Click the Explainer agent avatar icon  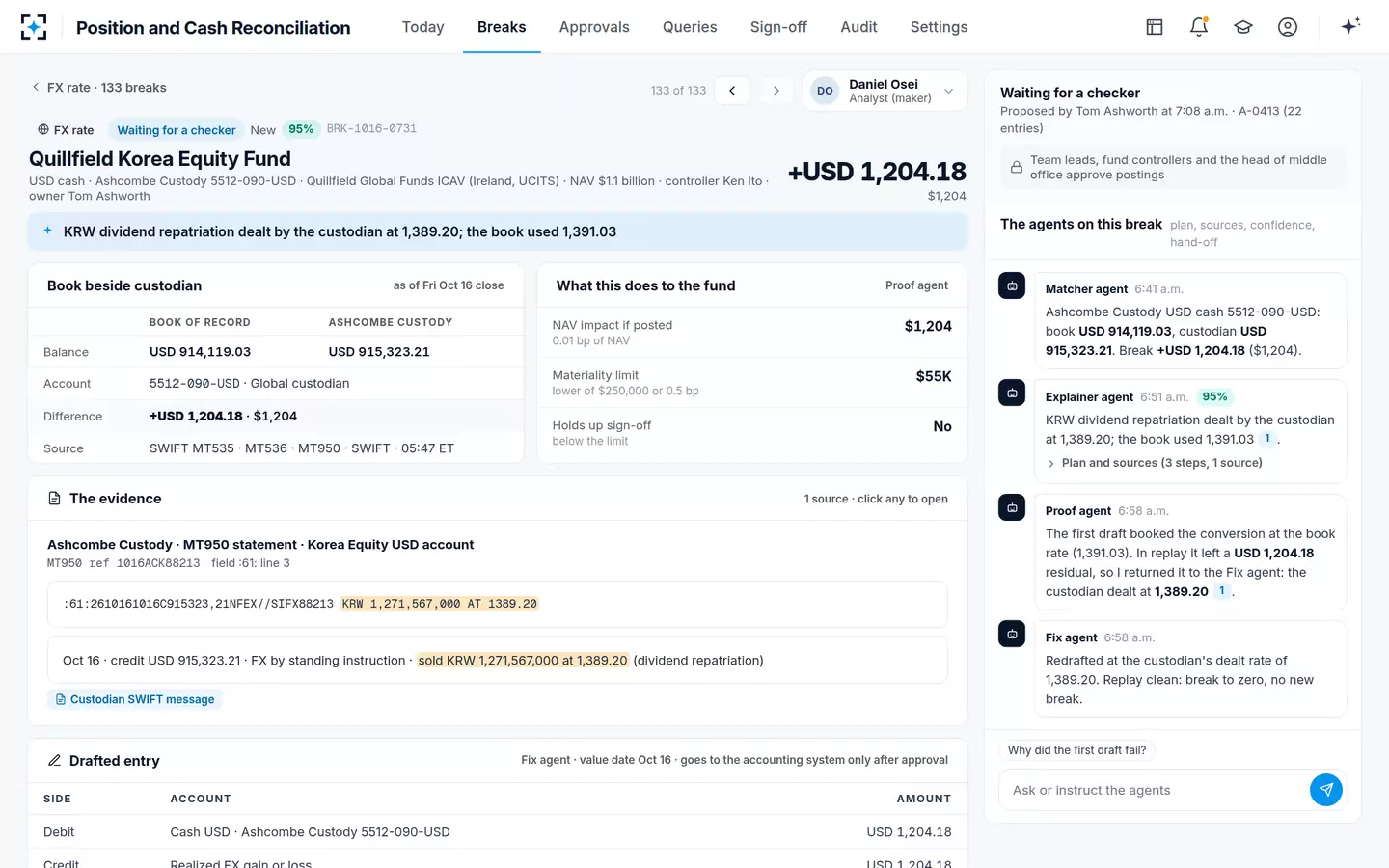1012,393
